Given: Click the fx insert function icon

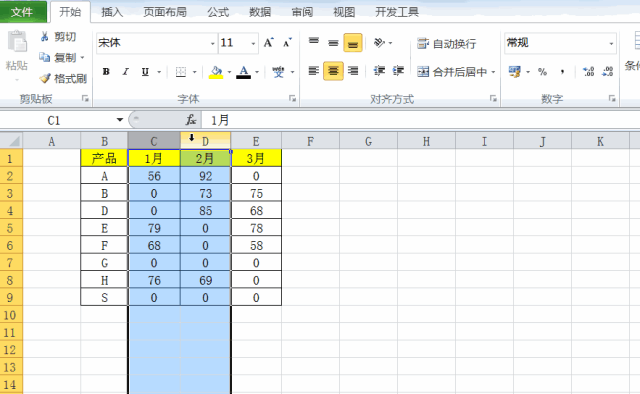Looking at the screenshot, I should (x=191, y=120).
